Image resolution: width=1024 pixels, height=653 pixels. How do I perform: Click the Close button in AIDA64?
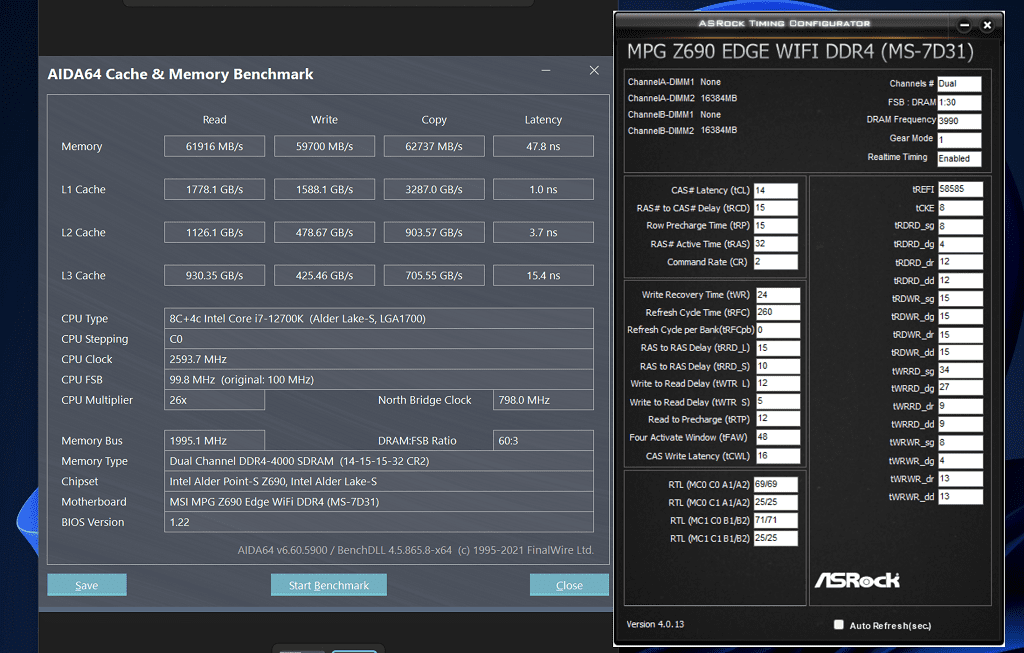click(x=569, y=585)
